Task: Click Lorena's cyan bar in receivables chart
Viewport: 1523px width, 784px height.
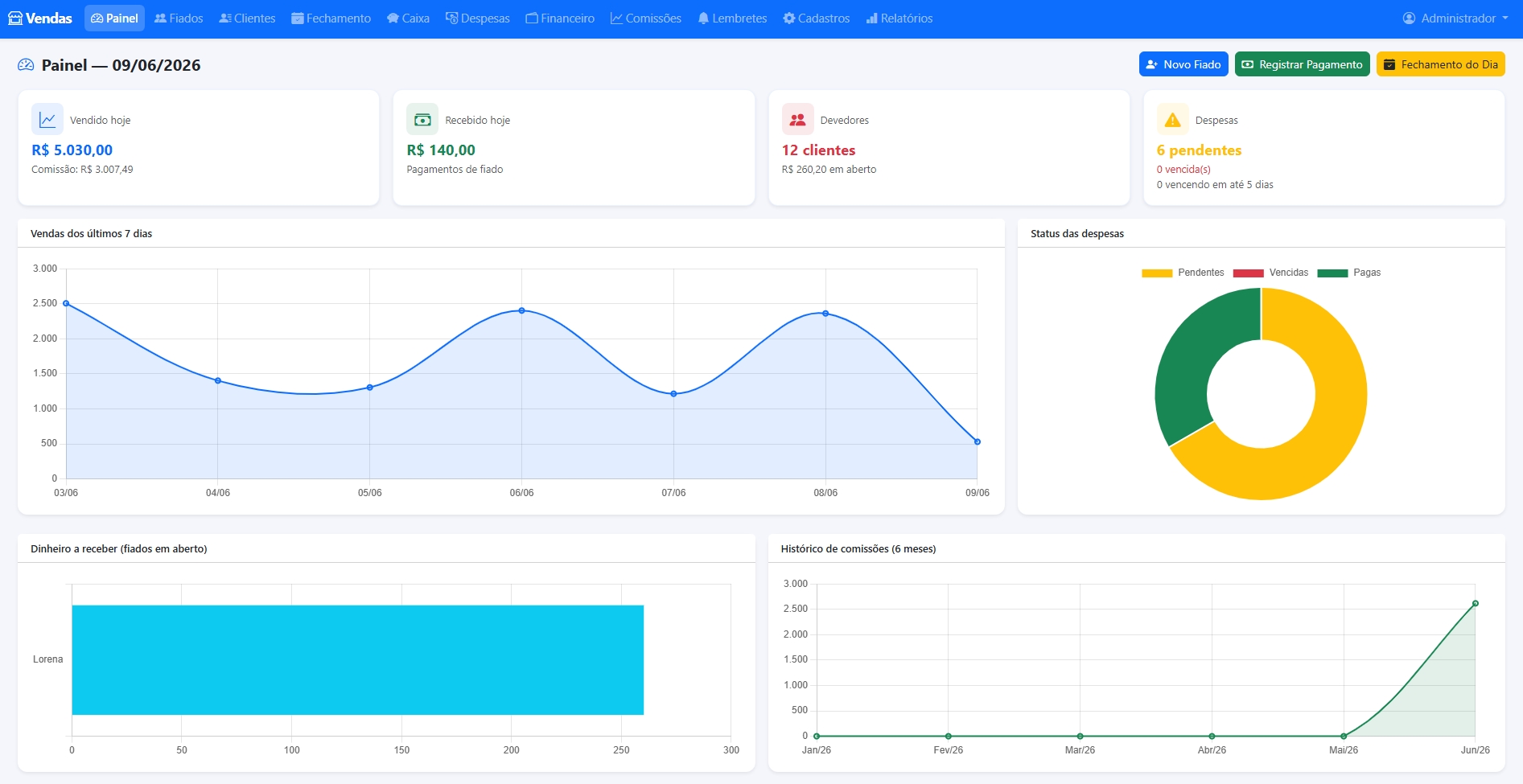Action: pyautogui.click(x=357, y=660)
